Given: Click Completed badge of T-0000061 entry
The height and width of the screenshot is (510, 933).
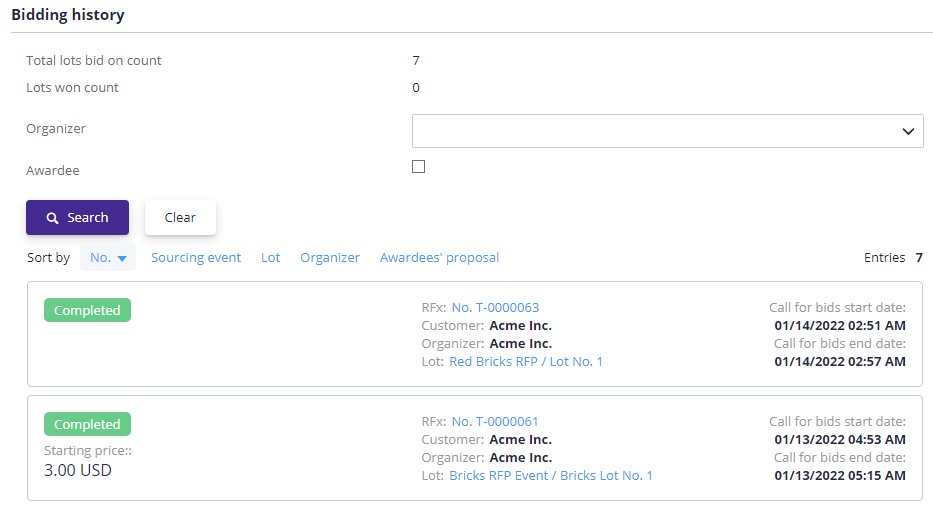Looking at the screenshot, I should click(x=87, y=424).
